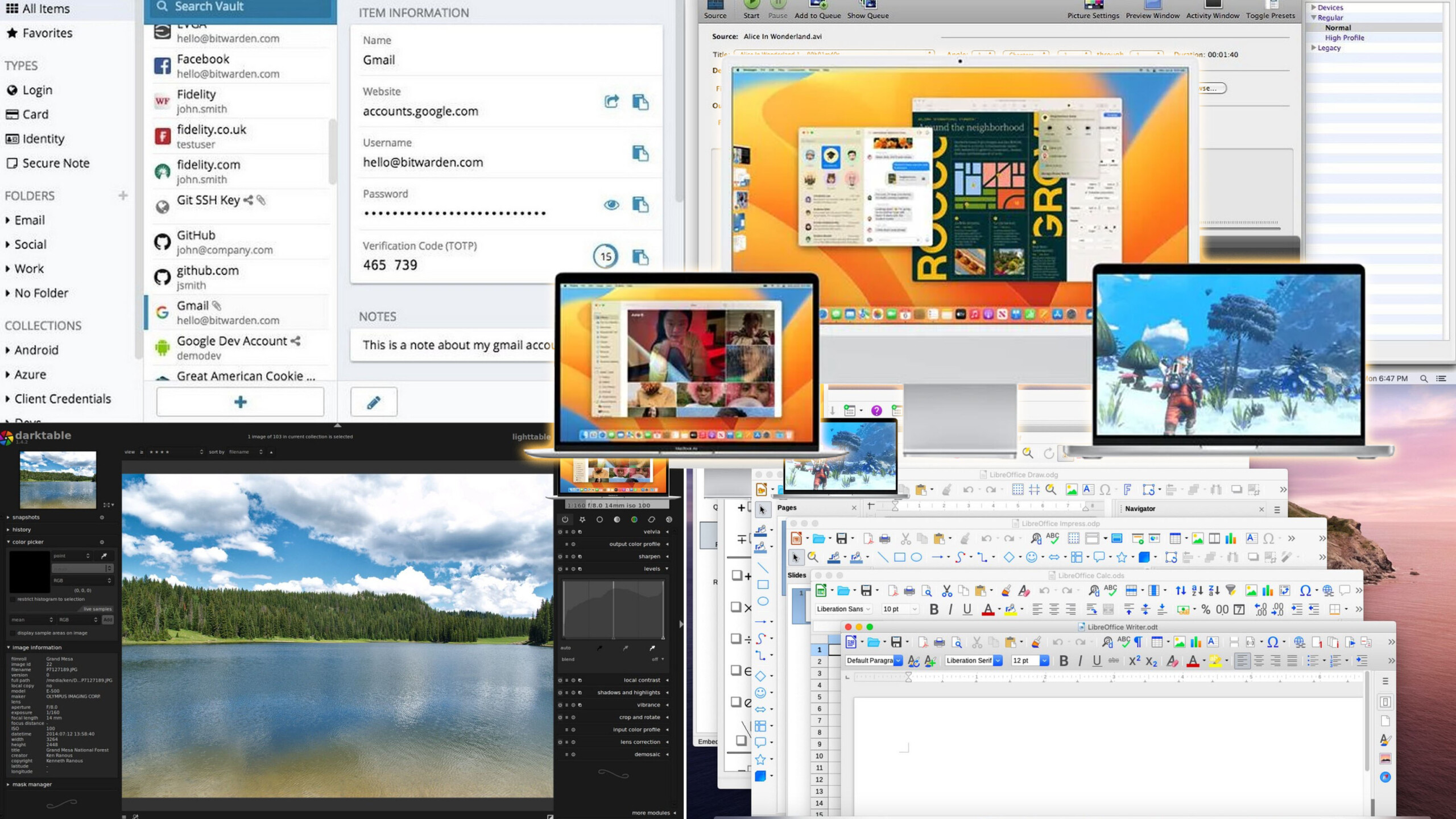
Task: Open the Default Paragraph style dropdown in Writer
Action: 898,660
